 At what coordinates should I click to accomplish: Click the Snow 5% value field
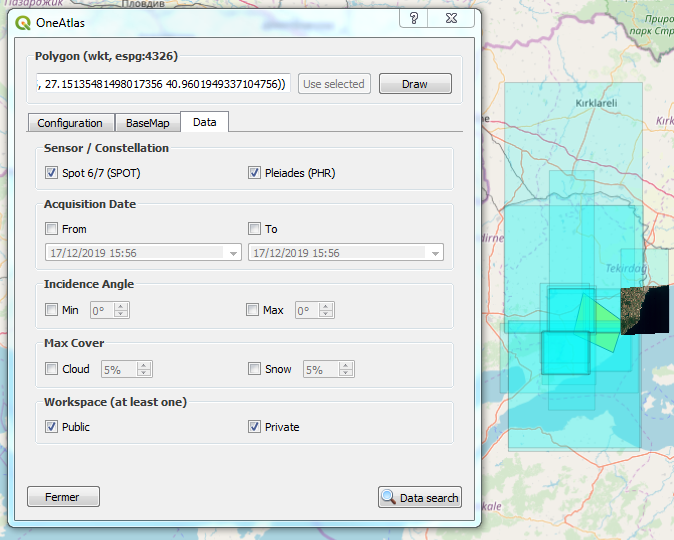click(x=329, y=369)
